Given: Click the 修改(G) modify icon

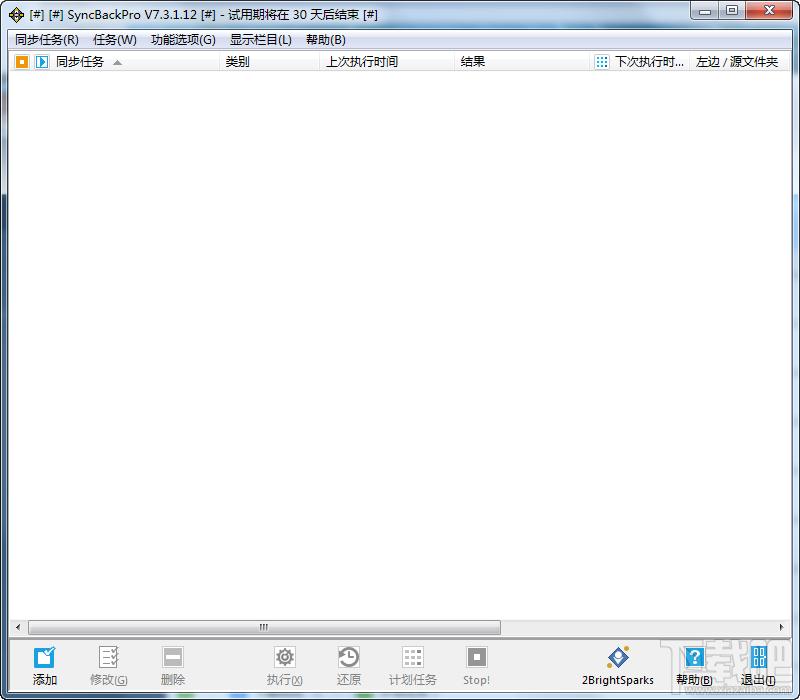Looking at the screenshot, I should click(x=109, y=657).
